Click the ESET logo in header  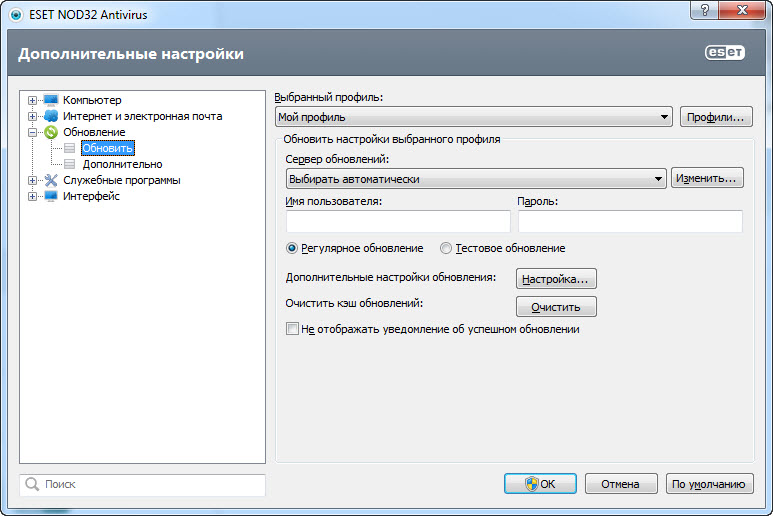(x=725, y=53)
